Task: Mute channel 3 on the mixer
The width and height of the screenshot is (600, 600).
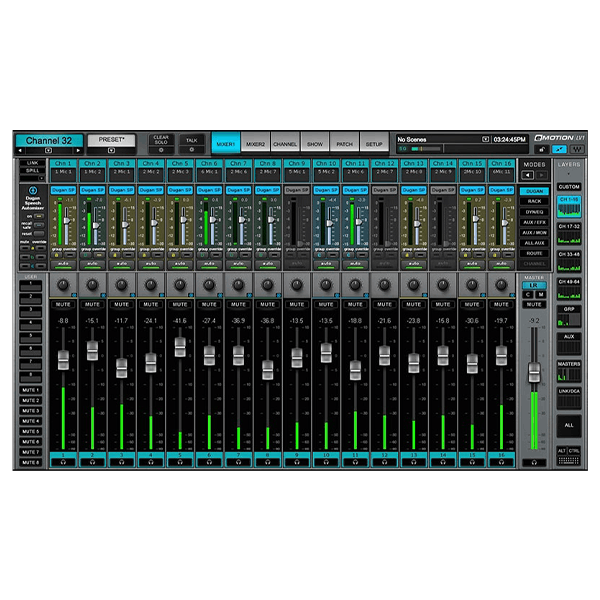Action: pos(121,303)
